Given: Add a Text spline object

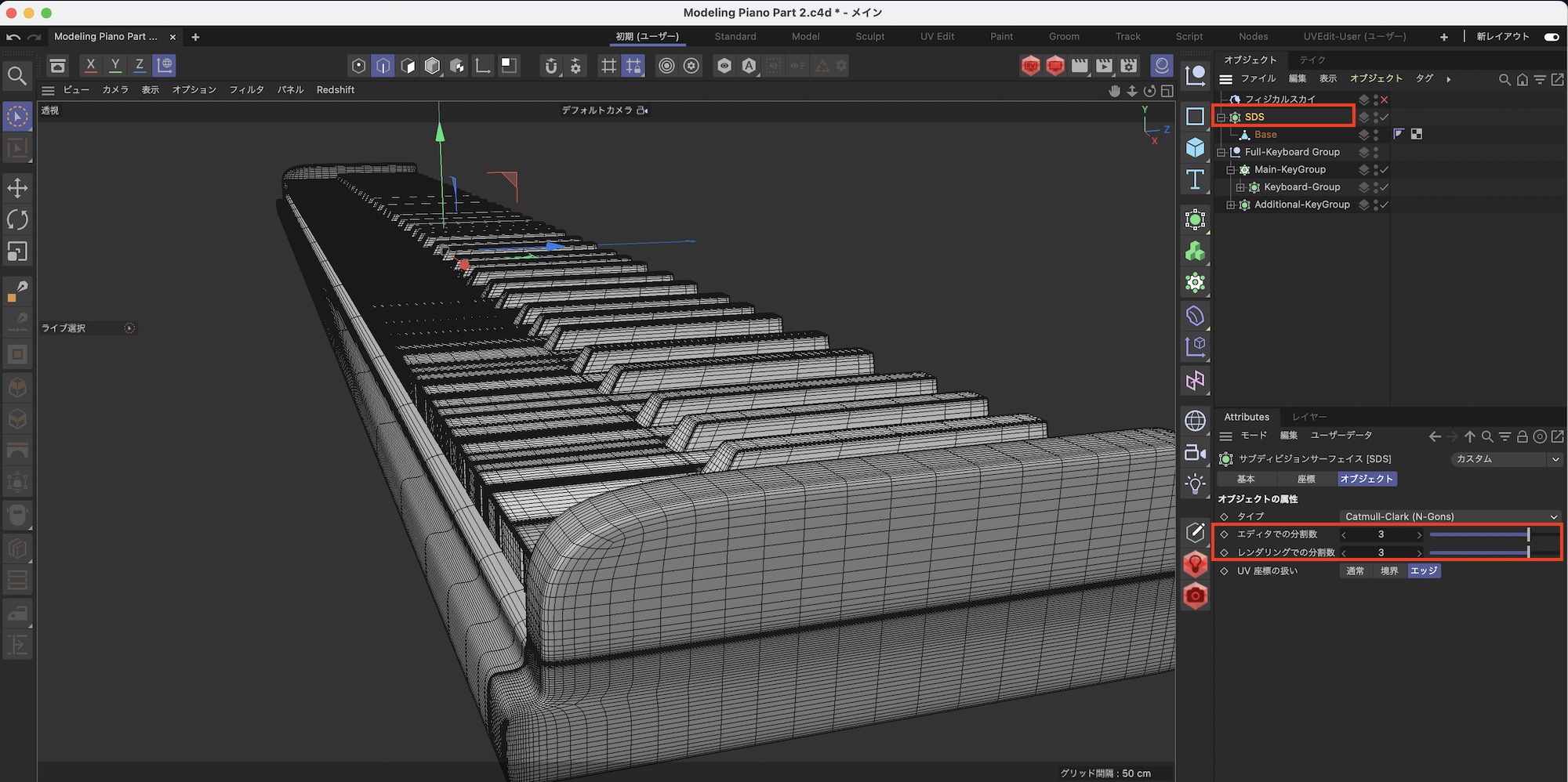Looking at the screenshot, I should (x=1195, y=179).
